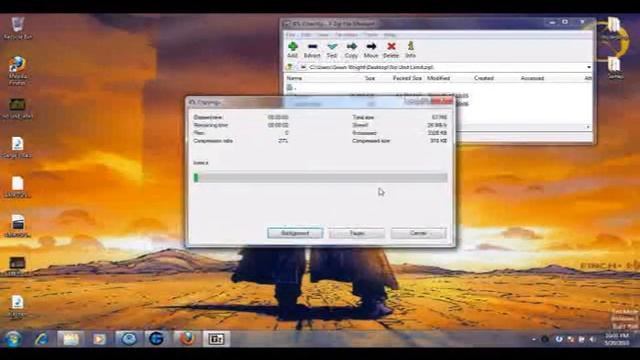The width and height of the screenshot is (640, 360).
Task: Switch to 7-Zip taskbar button
Action: pyautogui.click(x=215, y=339)
